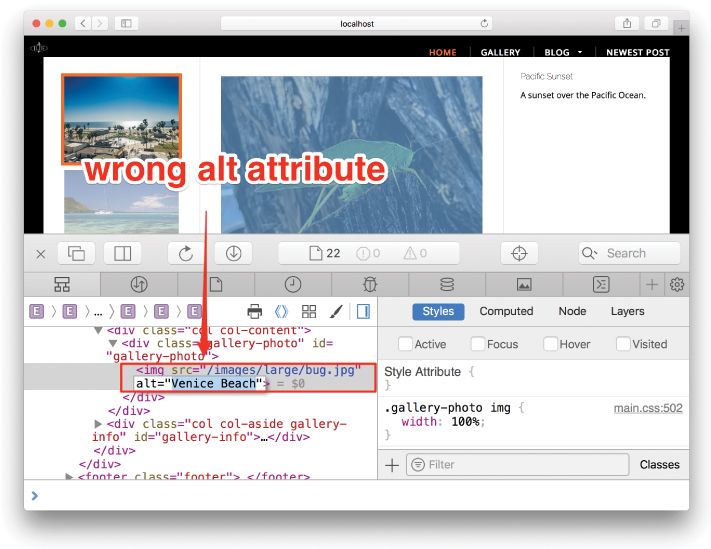Open the Elements tab in Web Inspector
The height and width of the screenshot is (549, 711).
61,285
